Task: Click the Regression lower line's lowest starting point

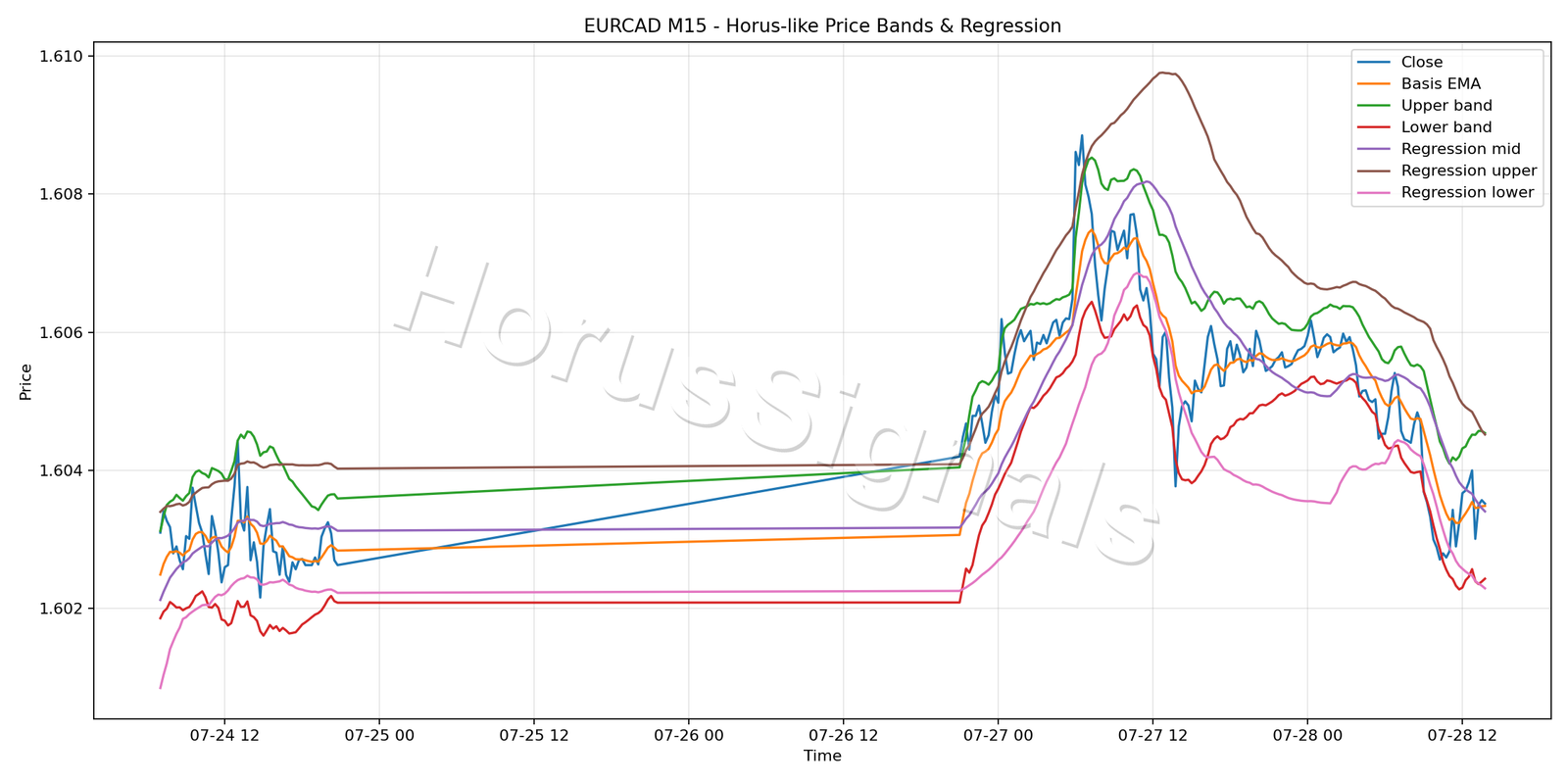Action: click(x=161, y=688)
